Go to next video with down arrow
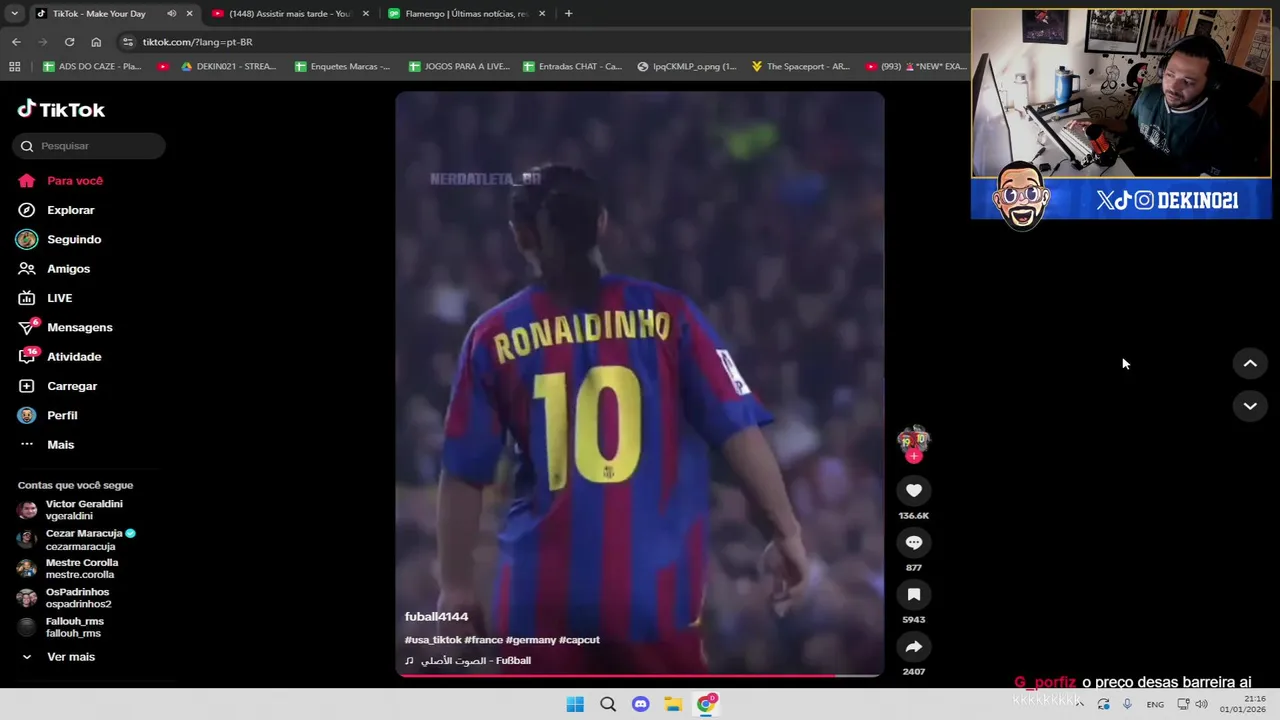Viewport: 1280px width, 720px height. click(1250, 406)
